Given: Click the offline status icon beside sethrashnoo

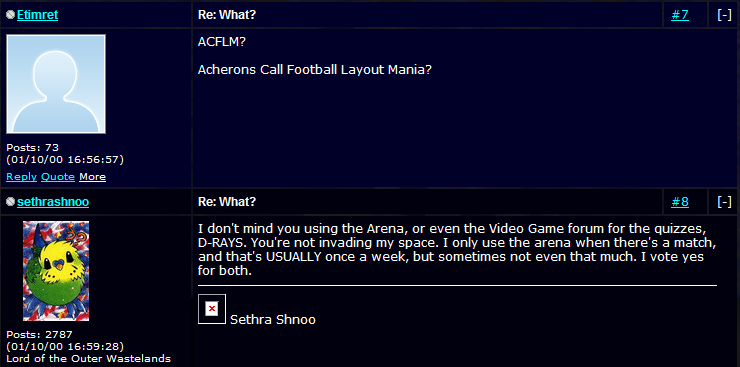Looking at the screenshot, I should click(10, 202).
